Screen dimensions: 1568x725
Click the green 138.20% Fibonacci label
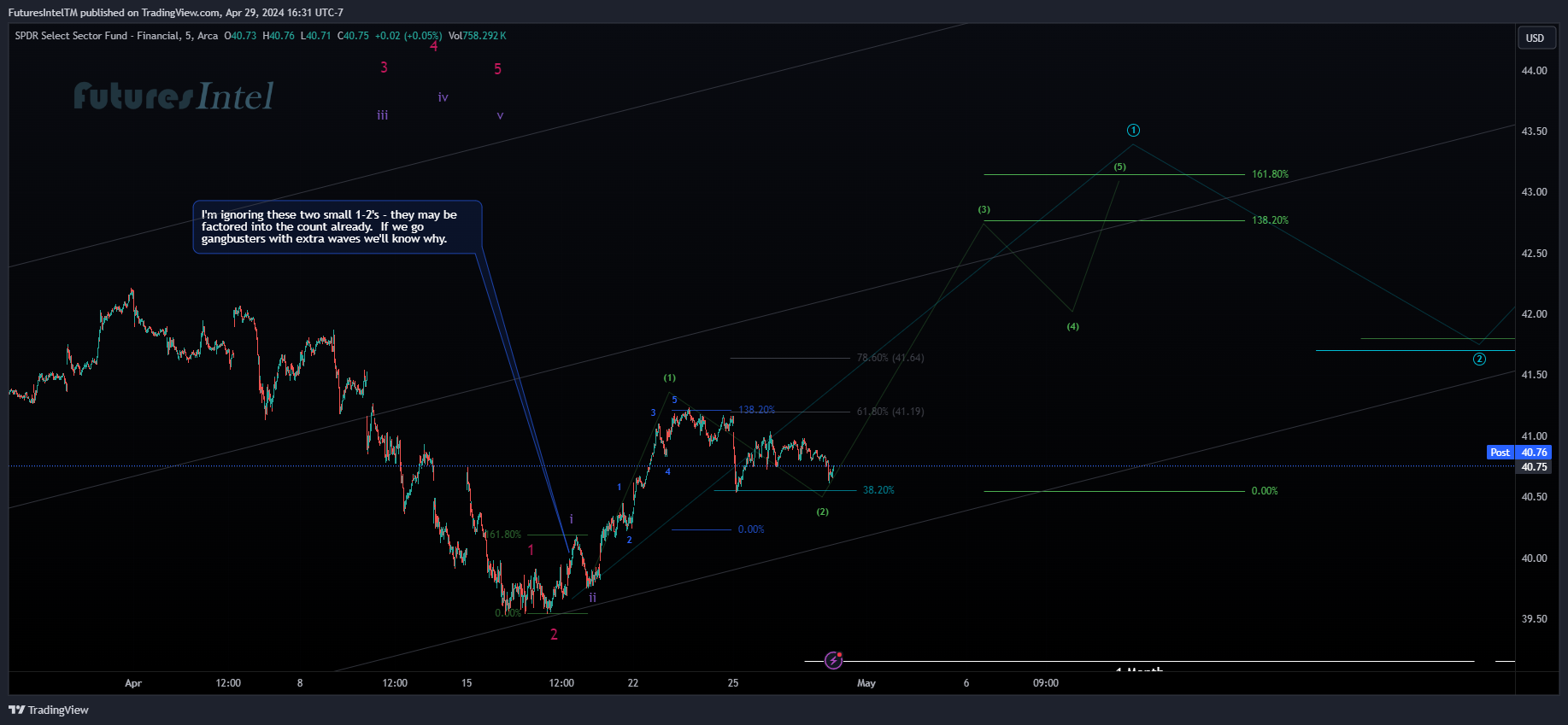(x=1270, y=220)
